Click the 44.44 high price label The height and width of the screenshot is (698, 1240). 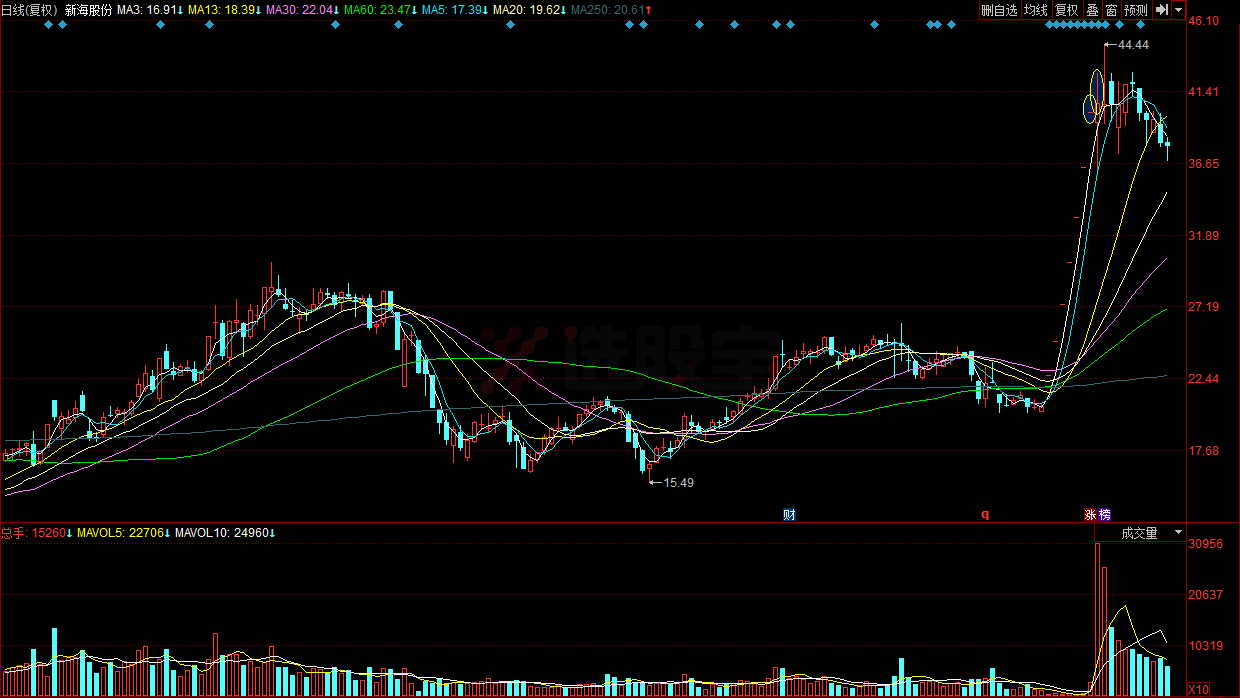(1133, 45)
